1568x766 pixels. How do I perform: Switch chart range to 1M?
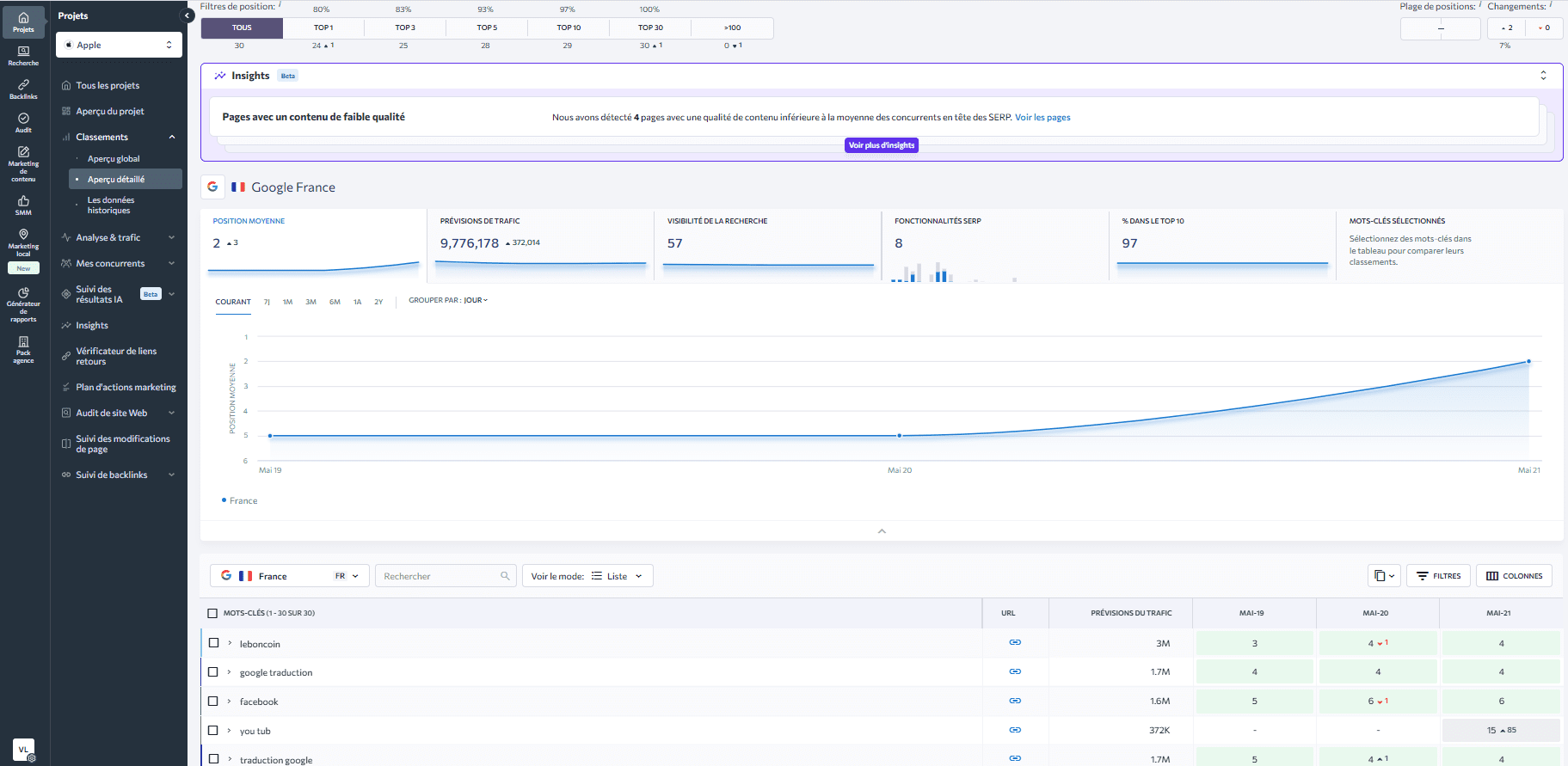tap(287, 302)
